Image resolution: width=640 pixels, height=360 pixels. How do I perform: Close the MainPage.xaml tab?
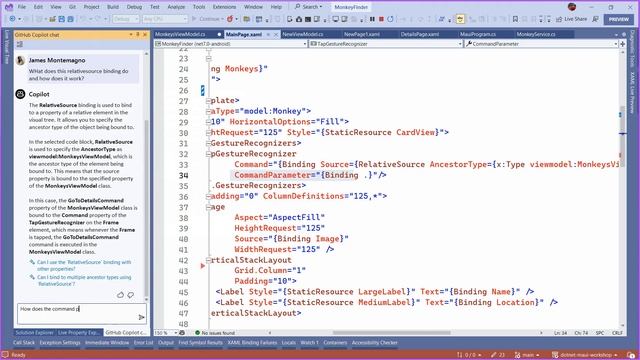(276, 35)
